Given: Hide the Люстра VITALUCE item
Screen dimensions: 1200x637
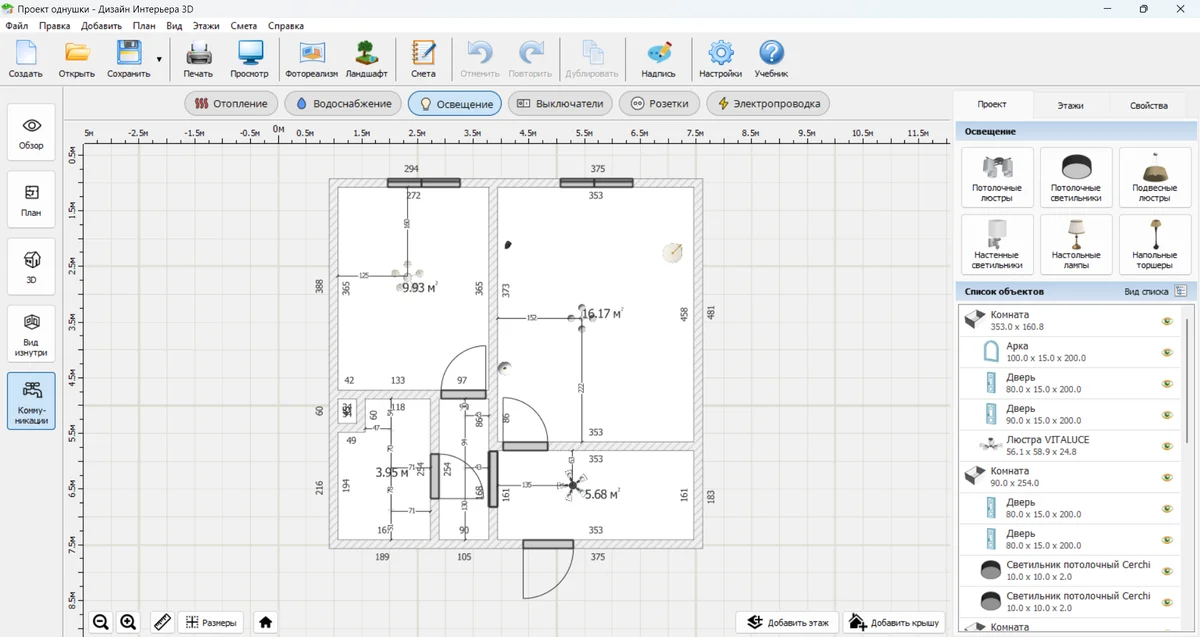Looking at the screenshot, I should pos(1166,446).
